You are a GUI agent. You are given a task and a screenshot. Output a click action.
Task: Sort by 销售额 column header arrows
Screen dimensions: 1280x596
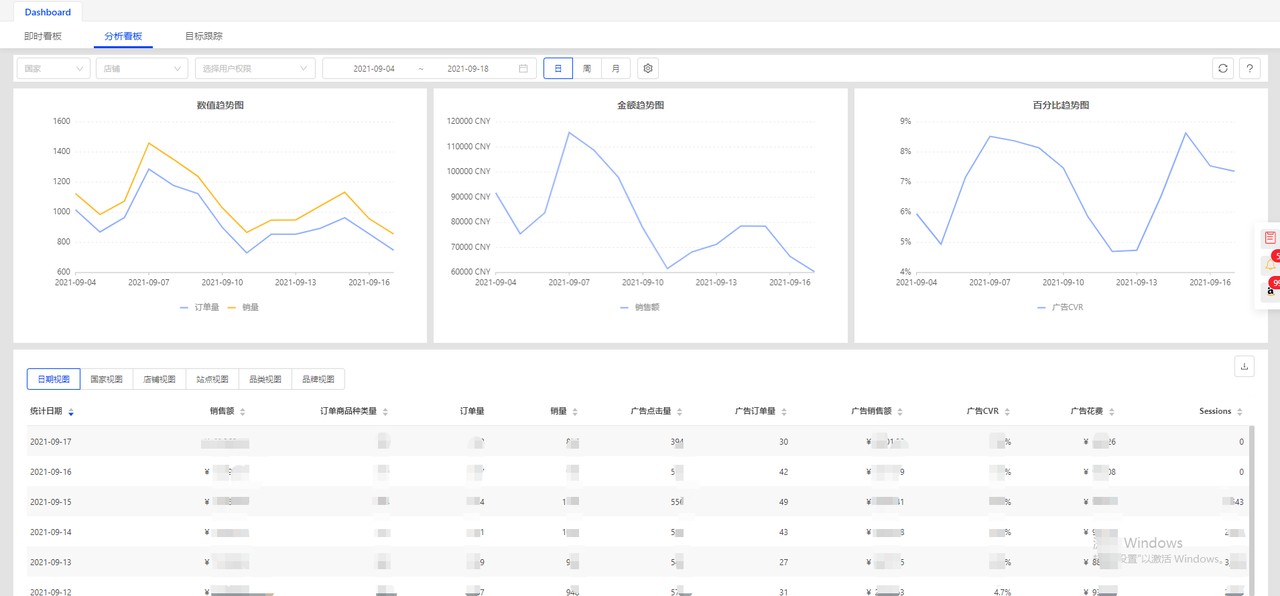242,411
